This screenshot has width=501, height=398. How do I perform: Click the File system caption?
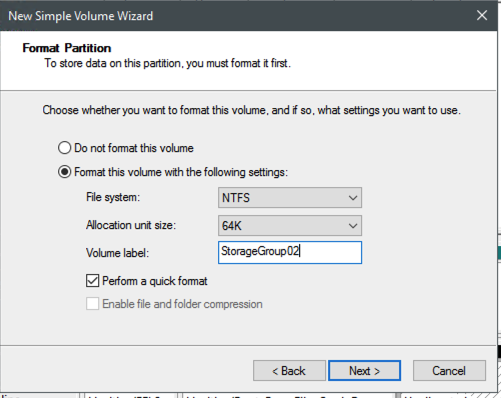tap(113, 197)
